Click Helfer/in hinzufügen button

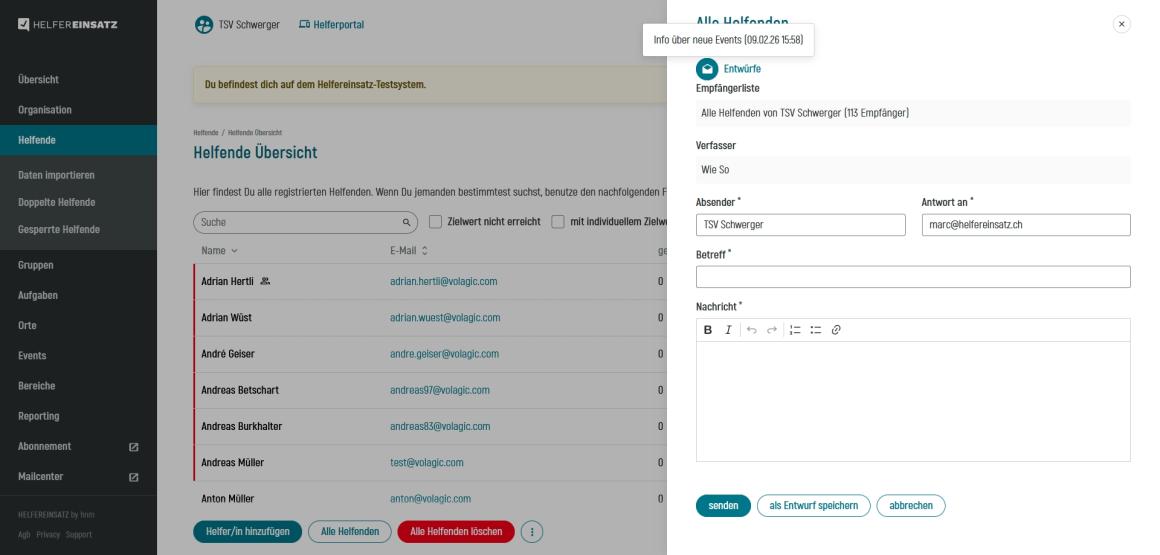click(248, 531)
